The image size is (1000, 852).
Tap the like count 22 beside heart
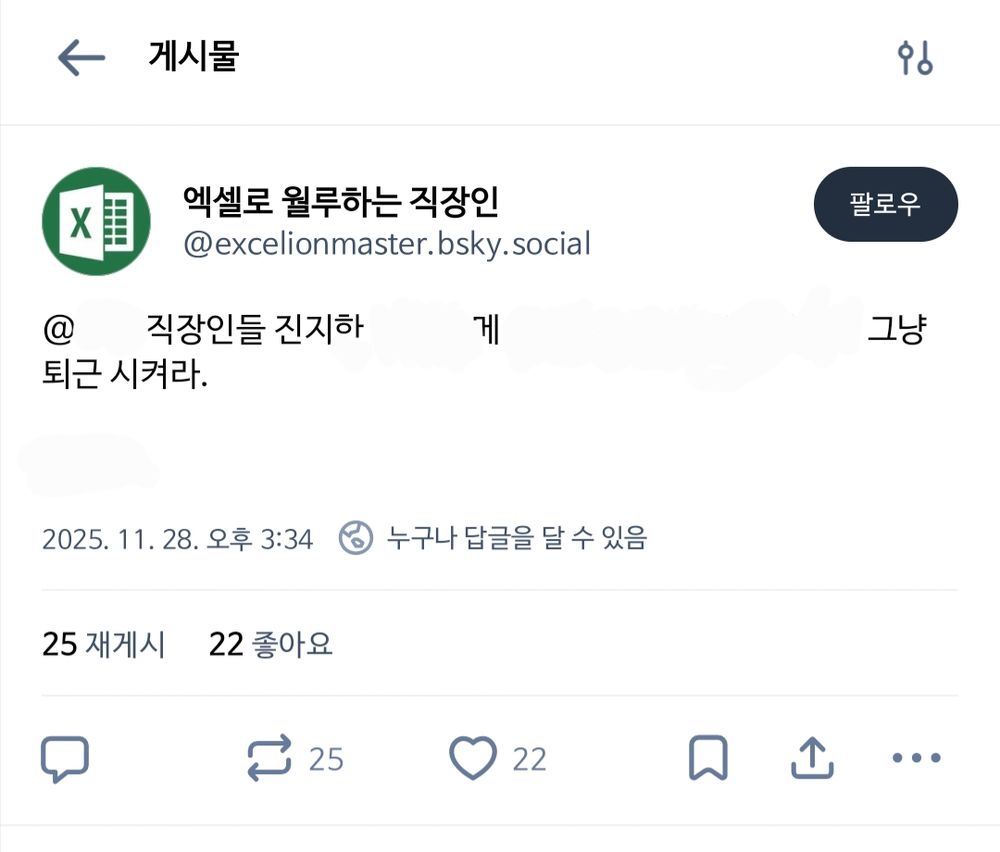pyautogui.click(x=529, y=760)
